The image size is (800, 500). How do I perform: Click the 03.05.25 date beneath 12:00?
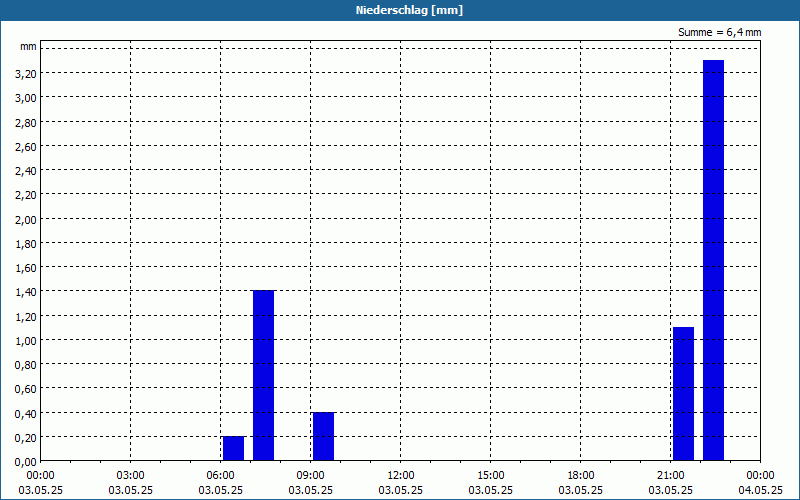[401, 490]
